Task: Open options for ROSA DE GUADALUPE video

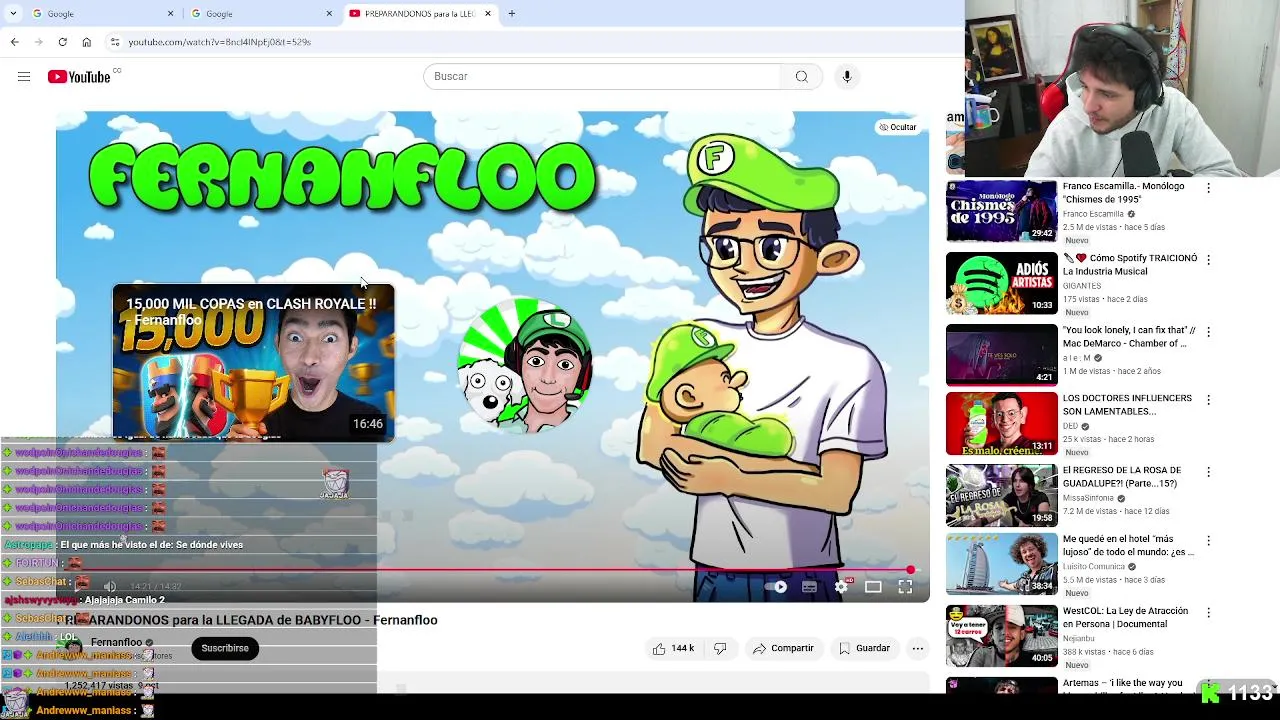Action: [1208, 472]
